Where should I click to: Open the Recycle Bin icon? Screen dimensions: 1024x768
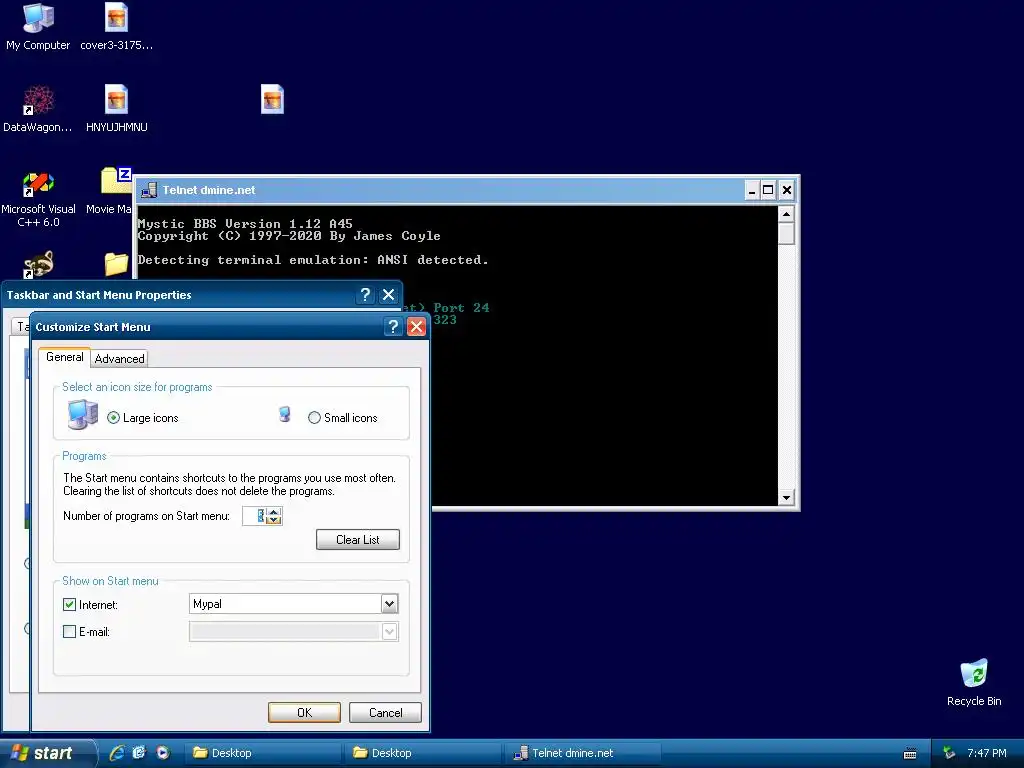[x=974, y=683]
